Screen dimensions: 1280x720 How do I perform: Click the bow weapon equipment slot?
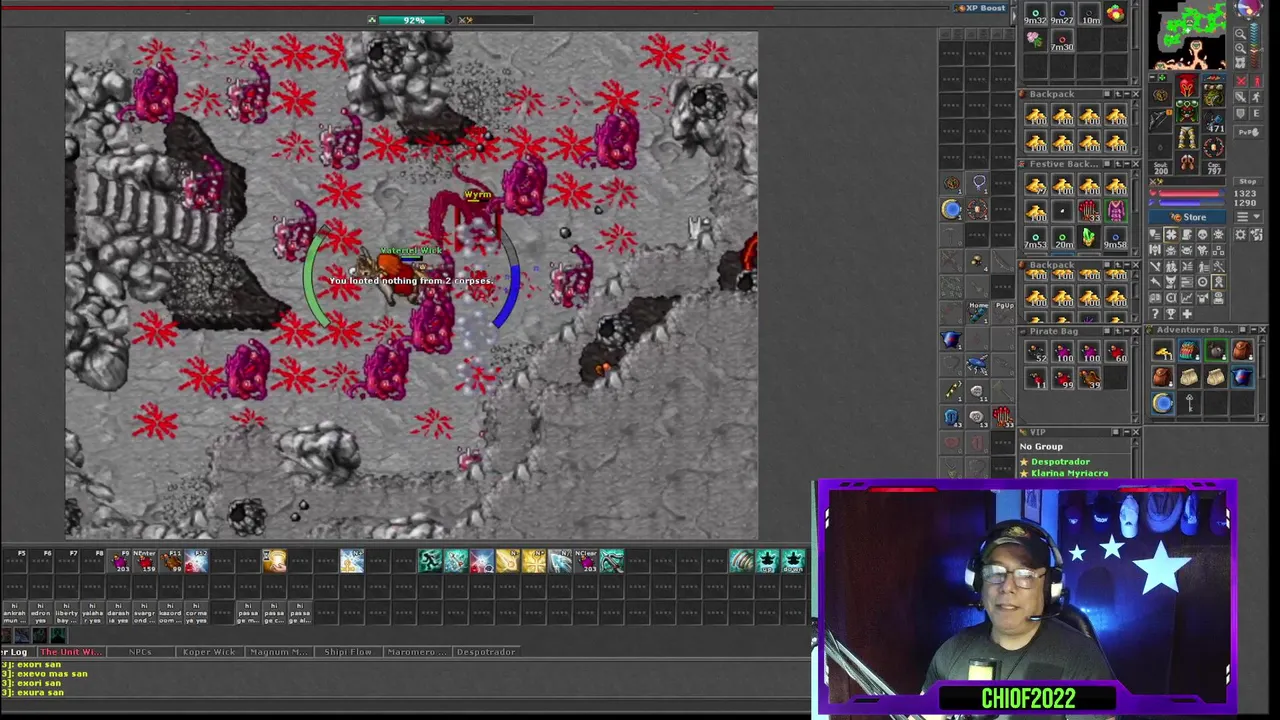pos(1160,120)
